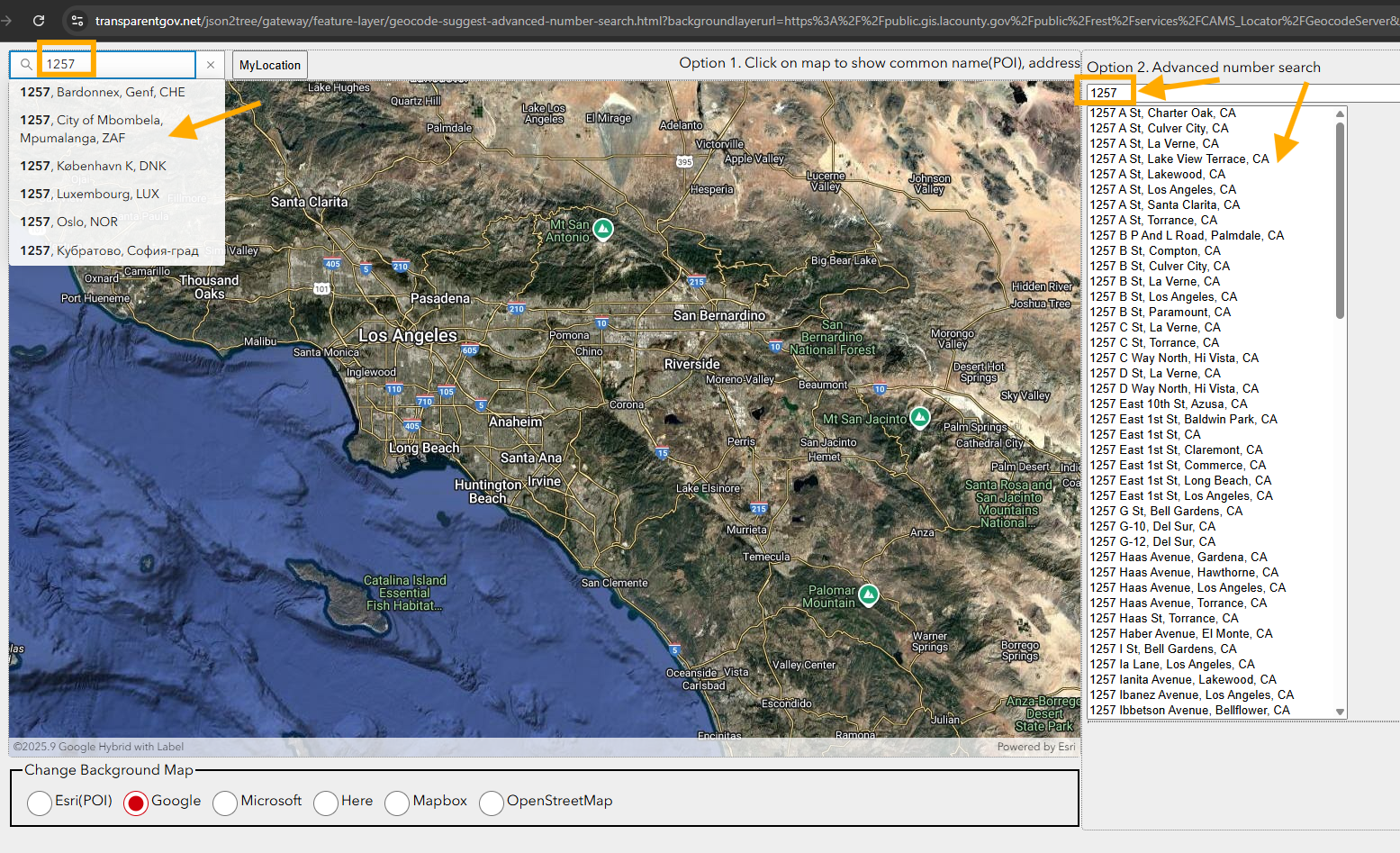
Task: Choose suggestion 1257, Bardonnex, Genf, CHE
Action: click(x=103, y=92)
